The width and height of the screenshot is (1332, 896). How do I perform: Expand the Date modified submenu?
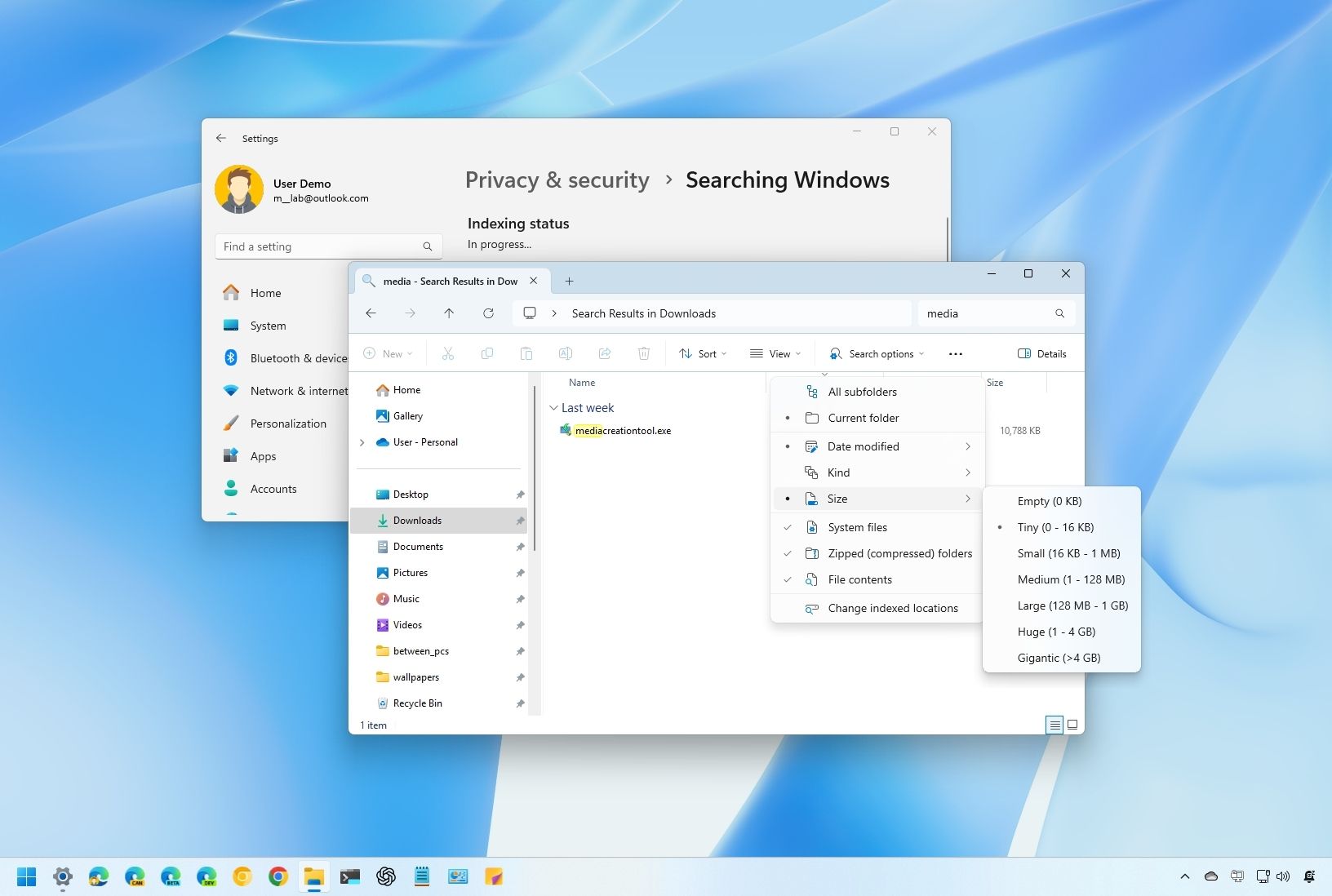[x=863, y=446]
